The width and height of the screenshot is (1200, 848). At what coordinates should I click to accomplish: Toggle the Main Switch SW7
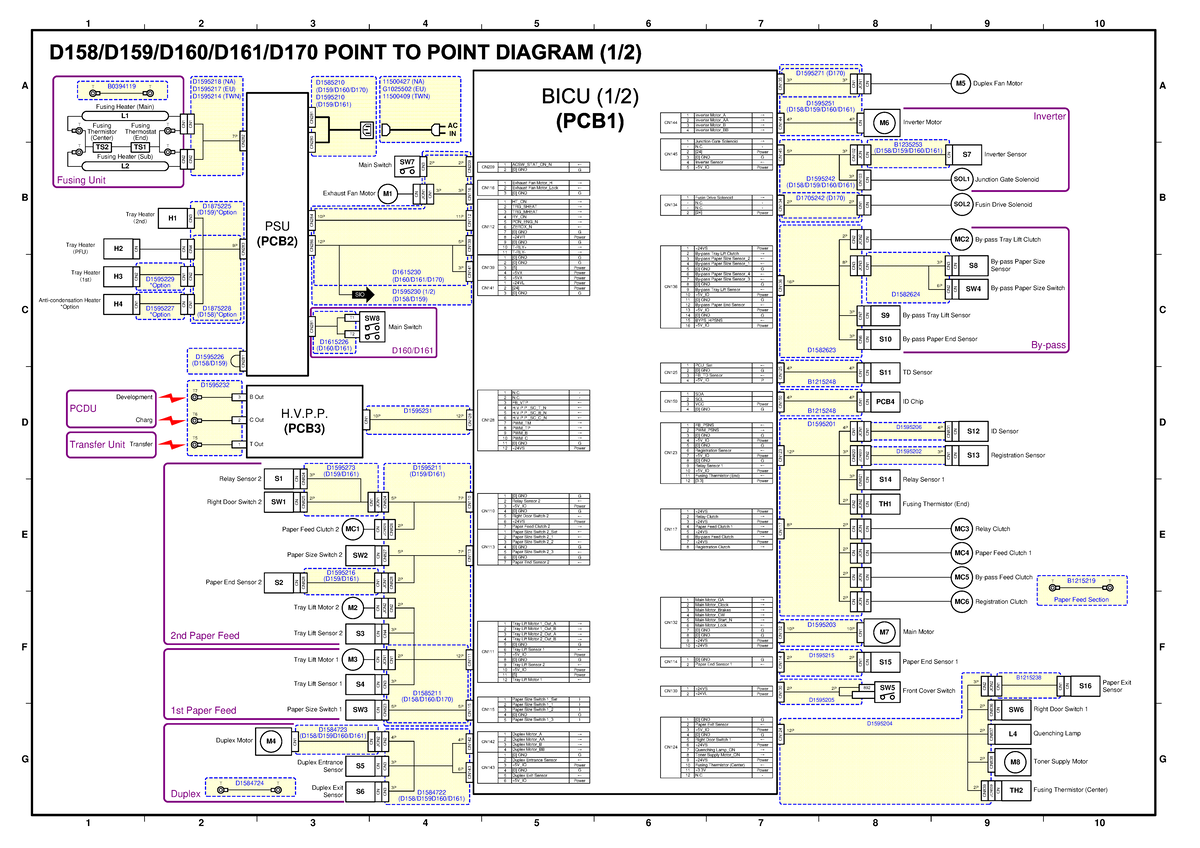coord(408,167)
